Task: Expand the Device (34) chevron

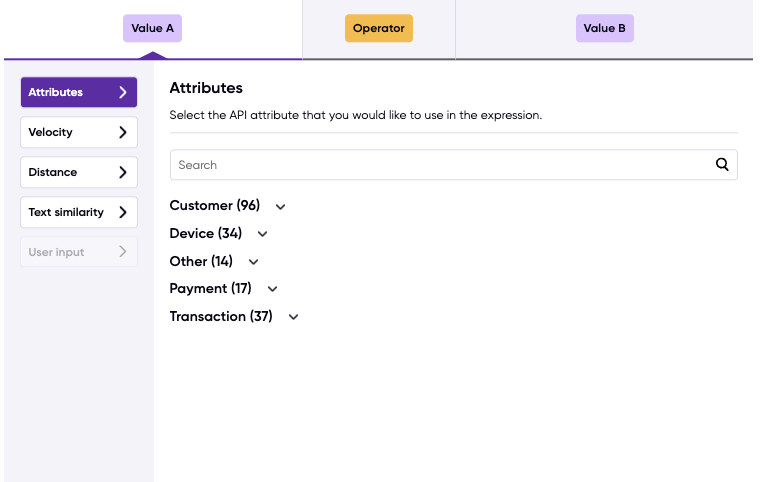Action: pyautogui.click(x=262, y=234)
